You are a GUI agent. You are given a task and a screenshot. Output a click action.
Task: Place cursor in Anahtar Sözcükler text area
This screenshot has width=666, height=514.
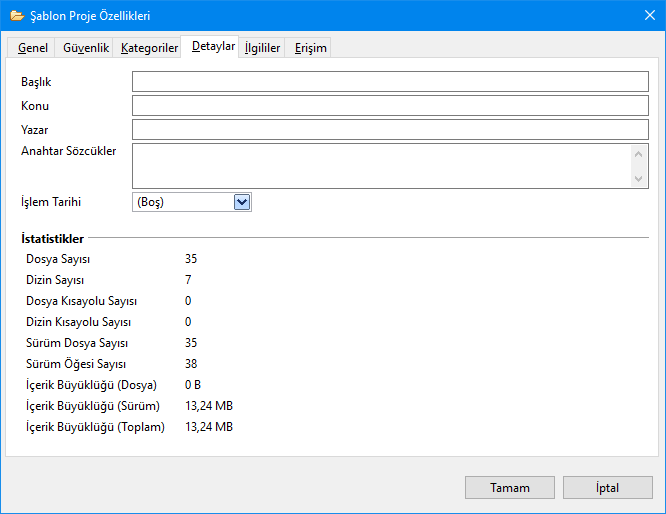(380, 165)
